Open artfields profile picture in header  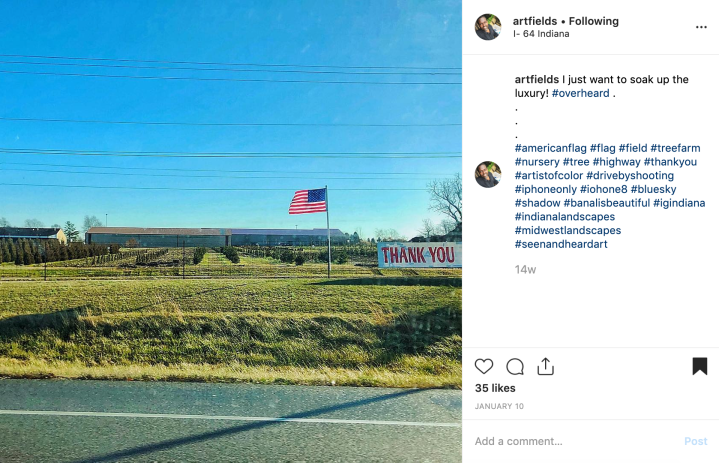point(488,27)
